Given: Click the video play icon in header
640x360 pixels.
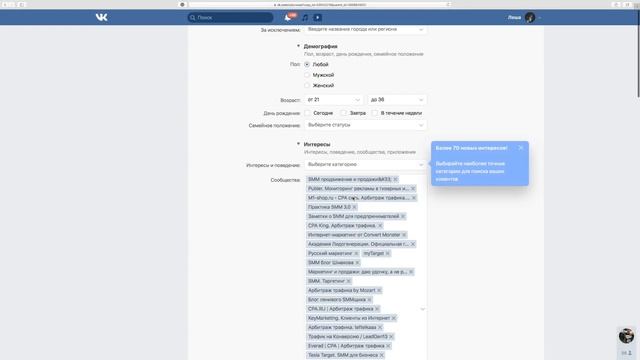Looking at the screenshot, I should point(318,18).
